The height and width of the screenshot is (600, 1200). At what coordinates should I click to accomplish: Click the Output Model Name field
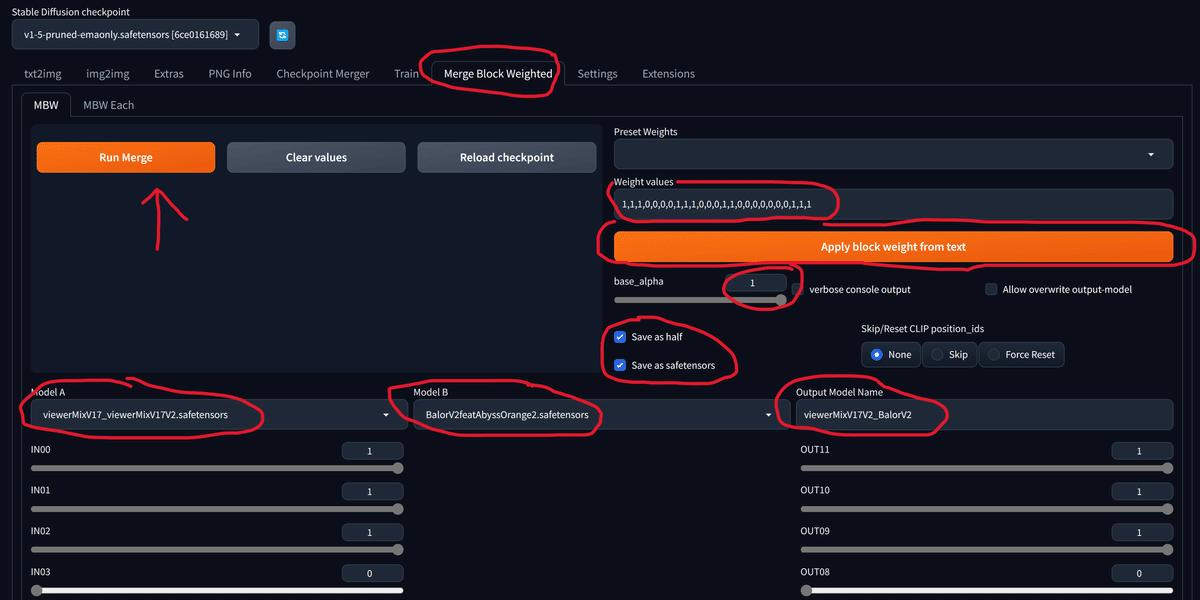tap(984, 414)
